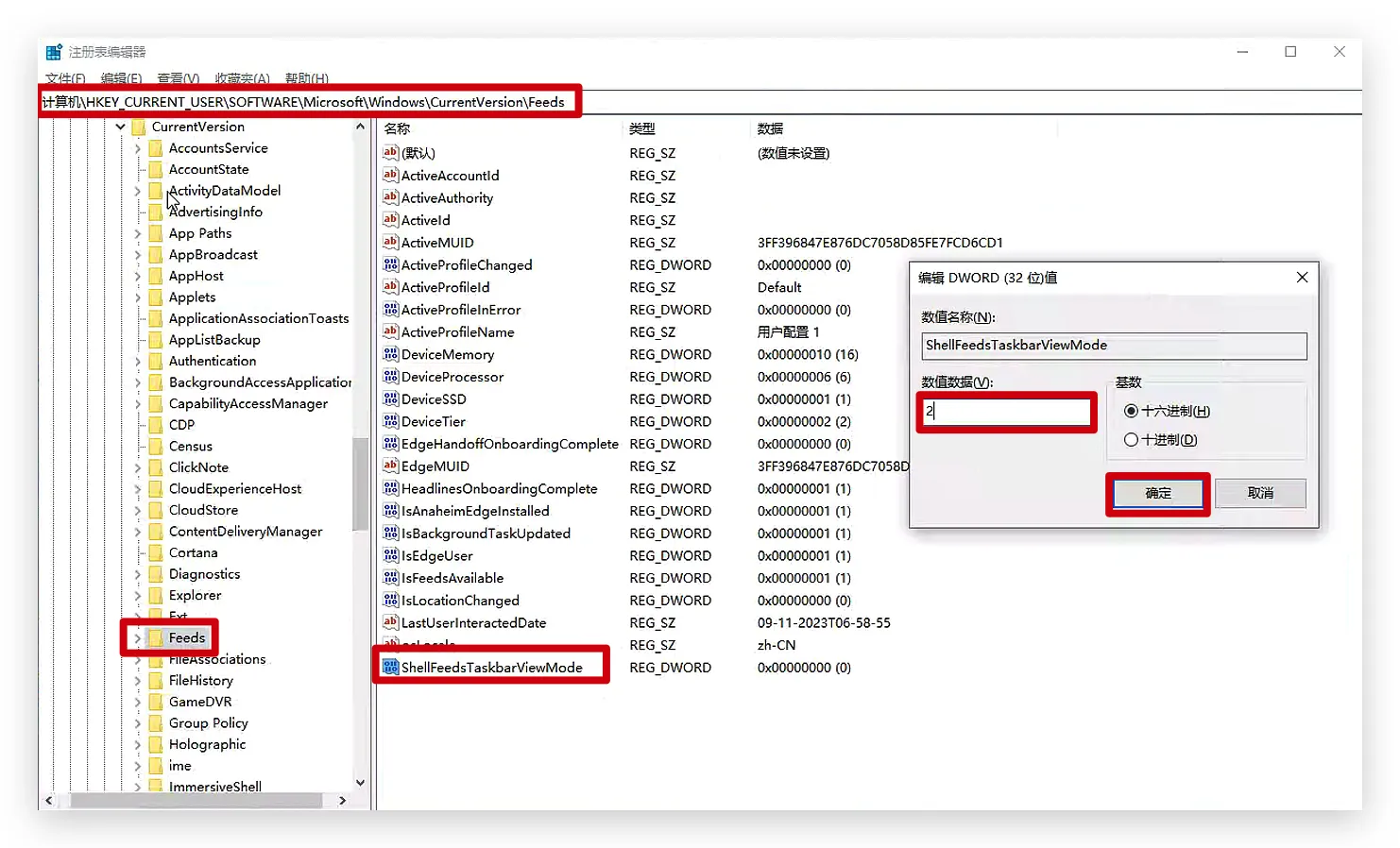Click the Holographic folder icon
Viewport: 1400px width, 848px height.
(x=156, y=744)
